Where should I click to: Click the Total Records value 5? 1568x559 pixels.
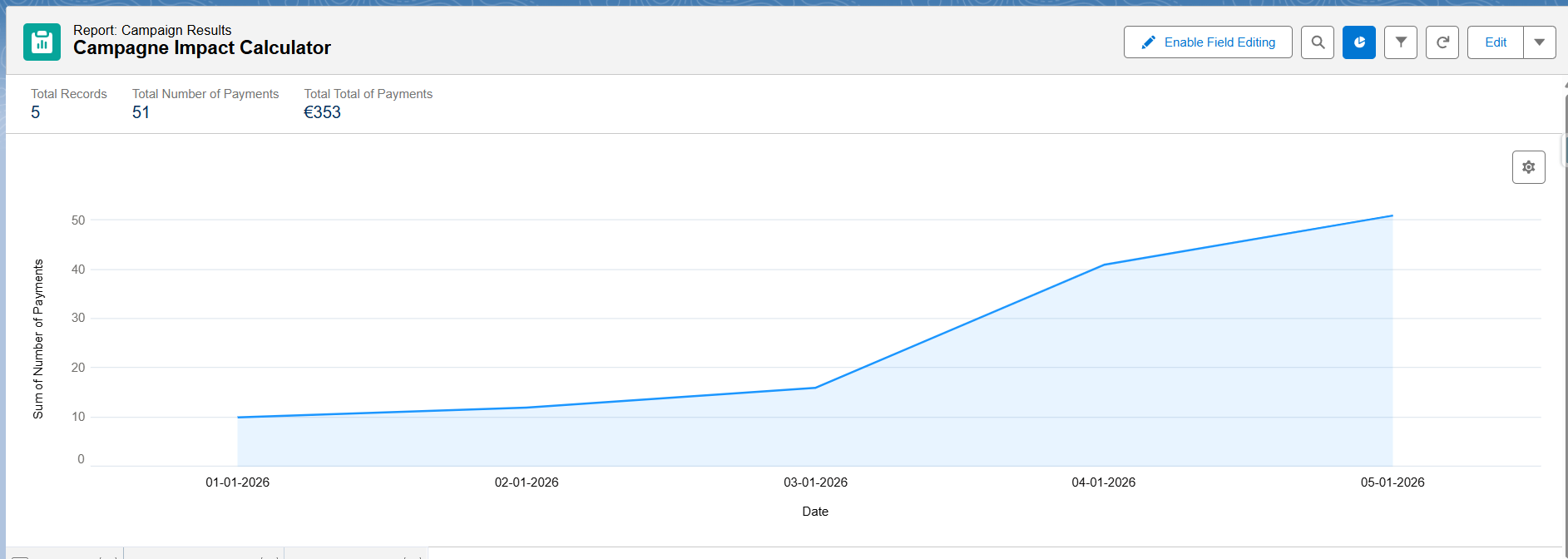tap(36, 112)
